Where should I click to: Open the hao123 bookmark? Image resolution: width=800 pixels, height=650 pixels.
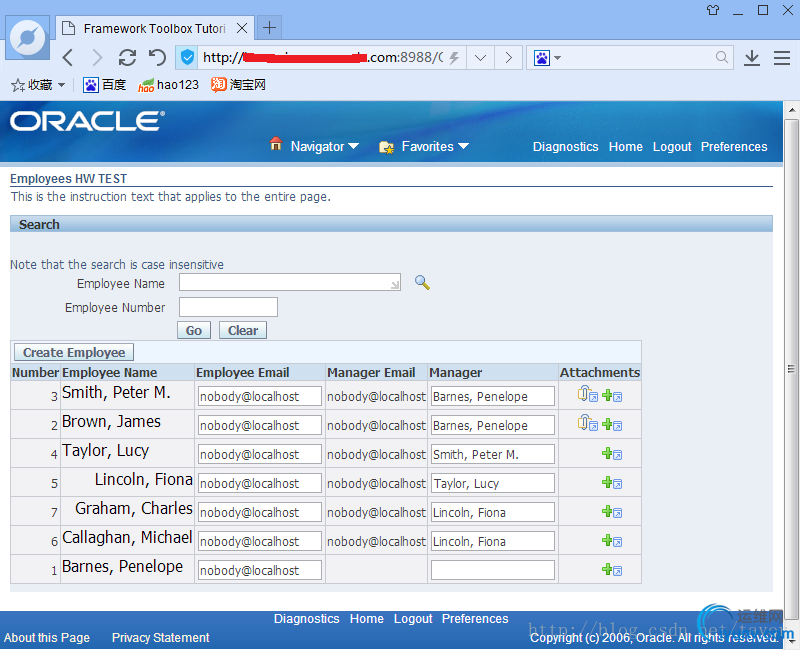click(x=168, y=85)
